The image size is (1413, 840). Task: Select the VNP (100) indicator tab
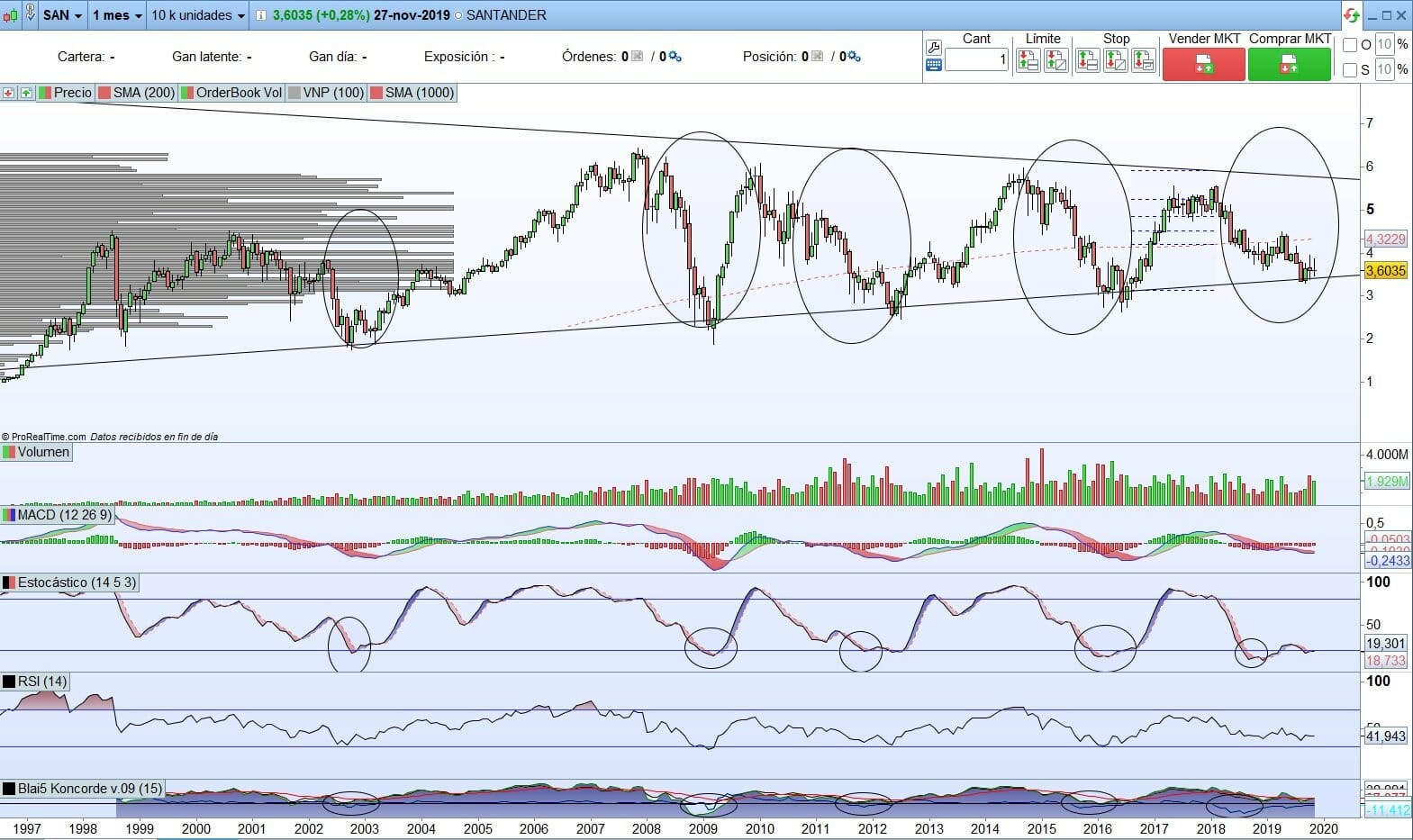point(326,93)
